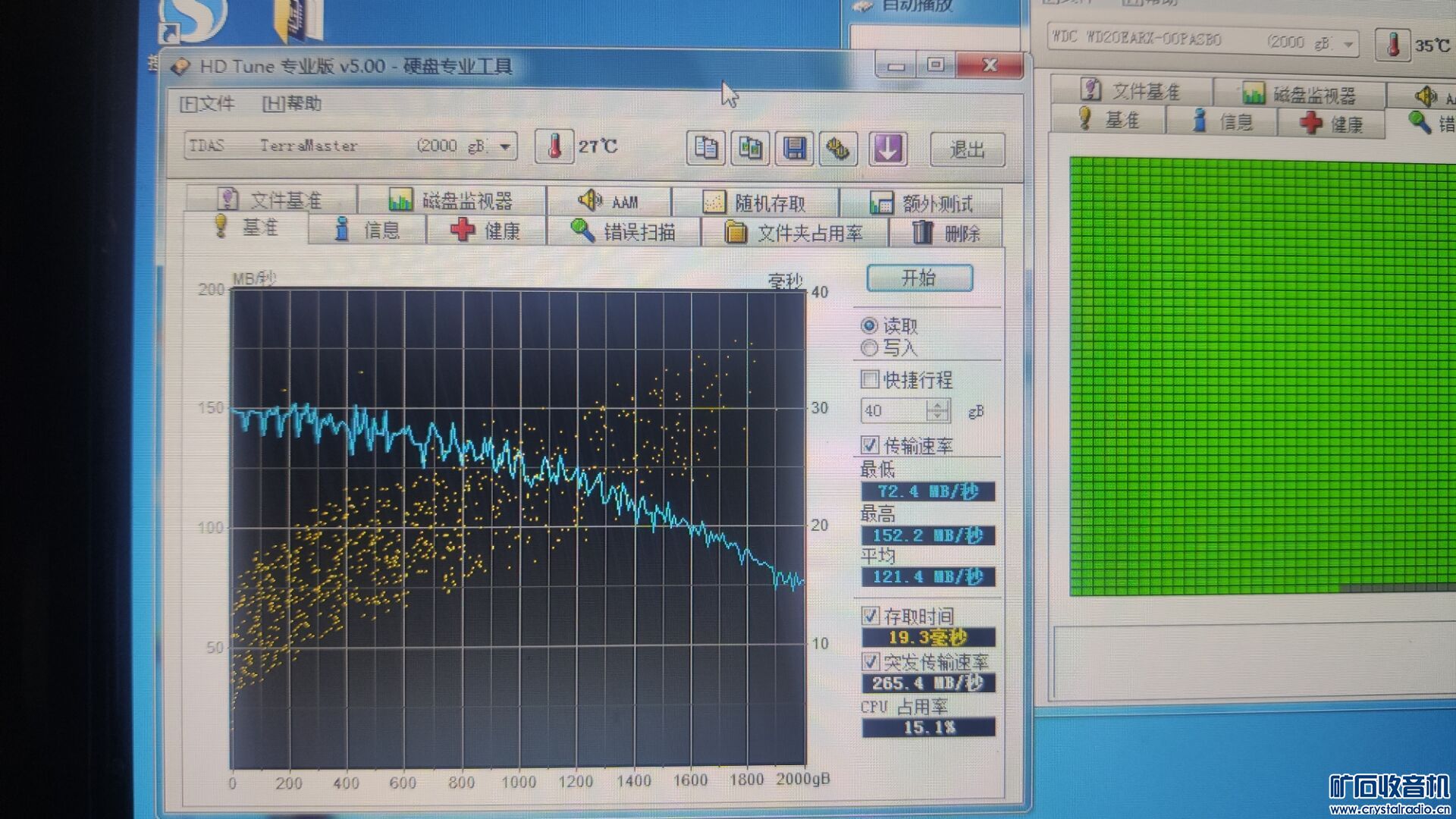
Task: Switch to the 额外测试 tab
Action: tap(922, 203)
